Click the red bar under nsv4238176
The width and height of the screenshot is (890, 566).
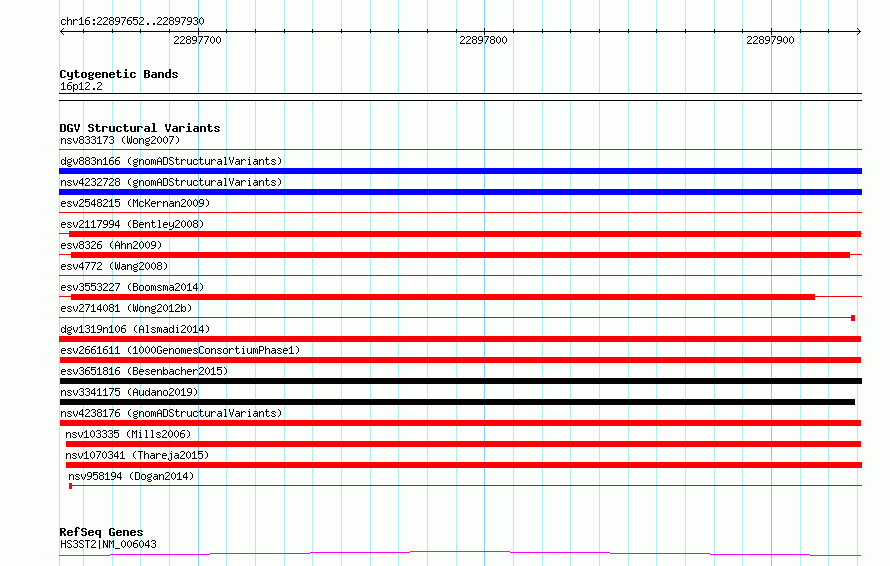[x=460, y=423]
